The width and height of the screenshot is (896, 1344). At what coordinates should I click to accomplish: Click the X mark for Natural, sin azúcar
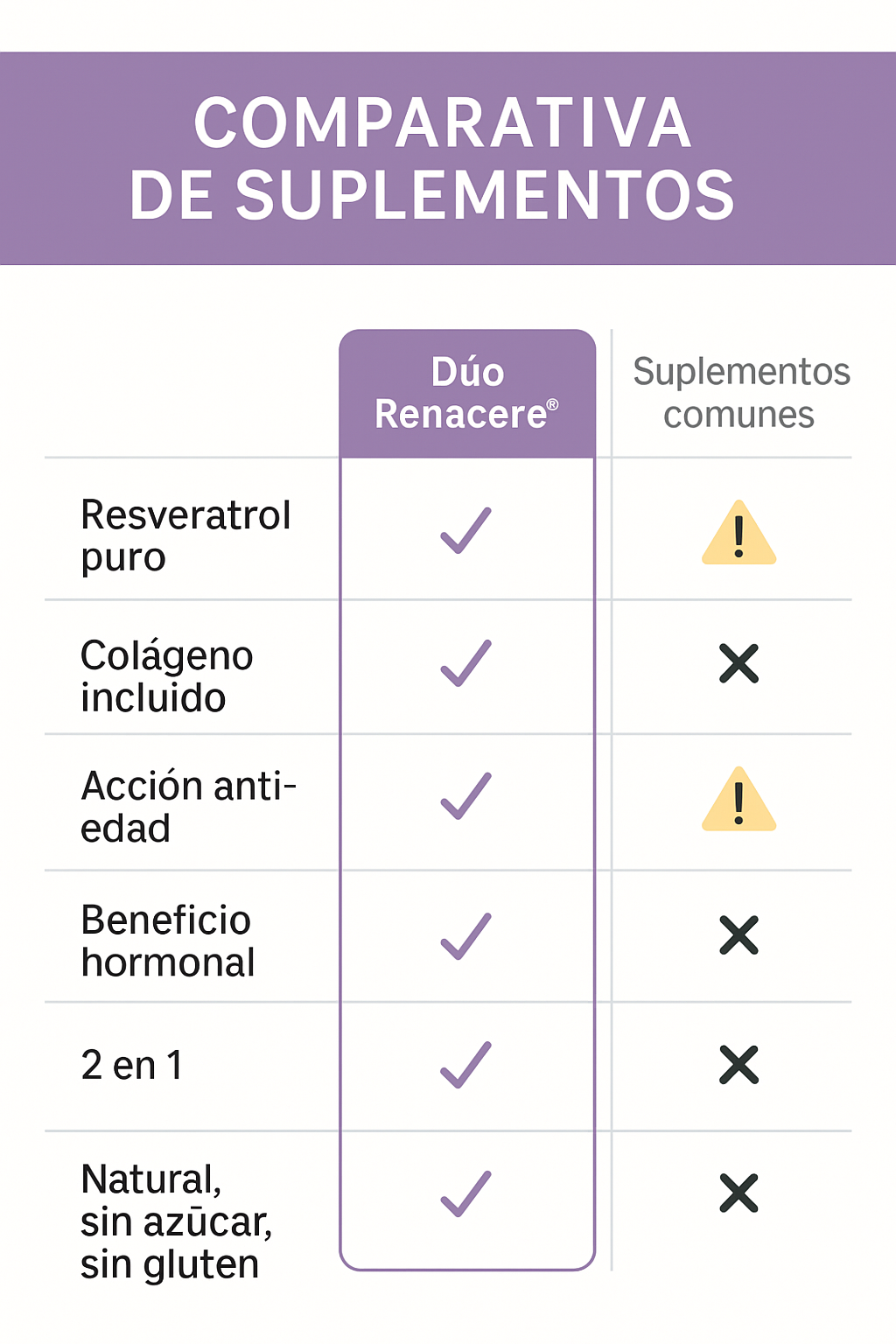(x=738, y=1193)
